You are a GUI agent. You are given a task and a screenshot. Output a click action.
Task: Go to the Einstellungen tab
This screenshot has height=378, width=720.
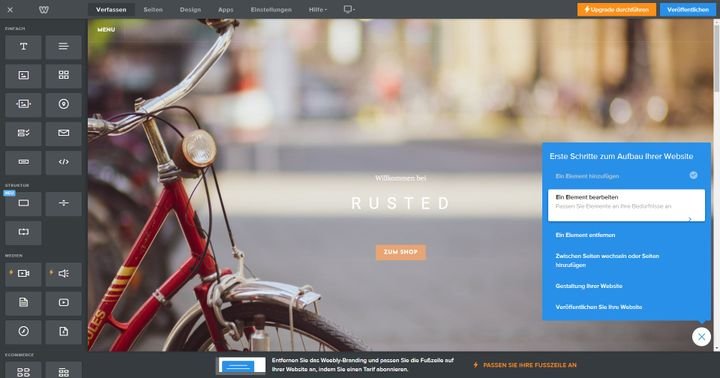[271, 10]
